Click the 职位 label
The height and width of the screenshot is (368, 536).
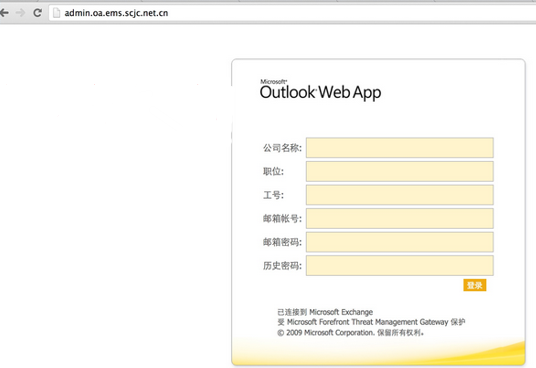(x=273, y=172)
